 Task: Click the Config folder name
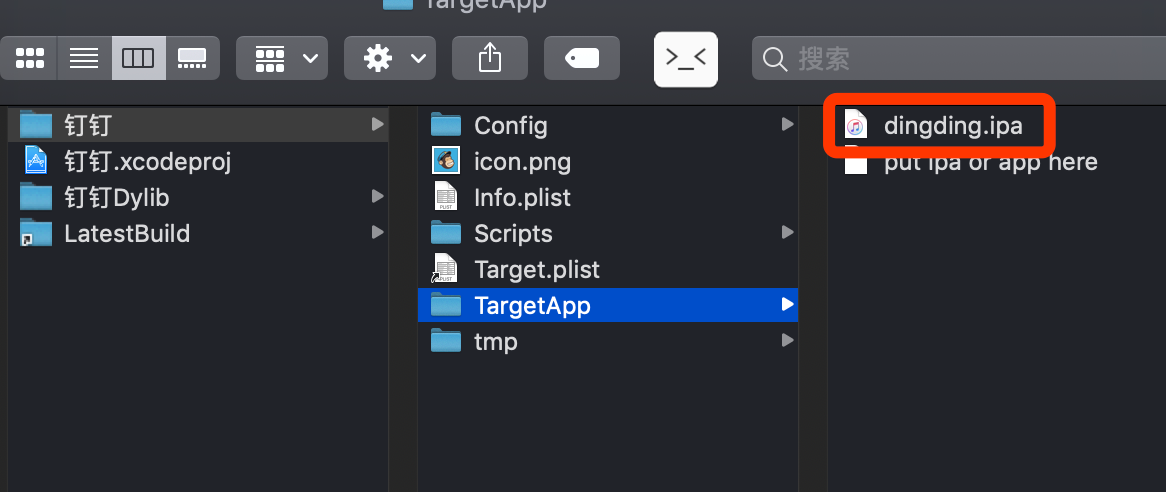coord(511,126)
